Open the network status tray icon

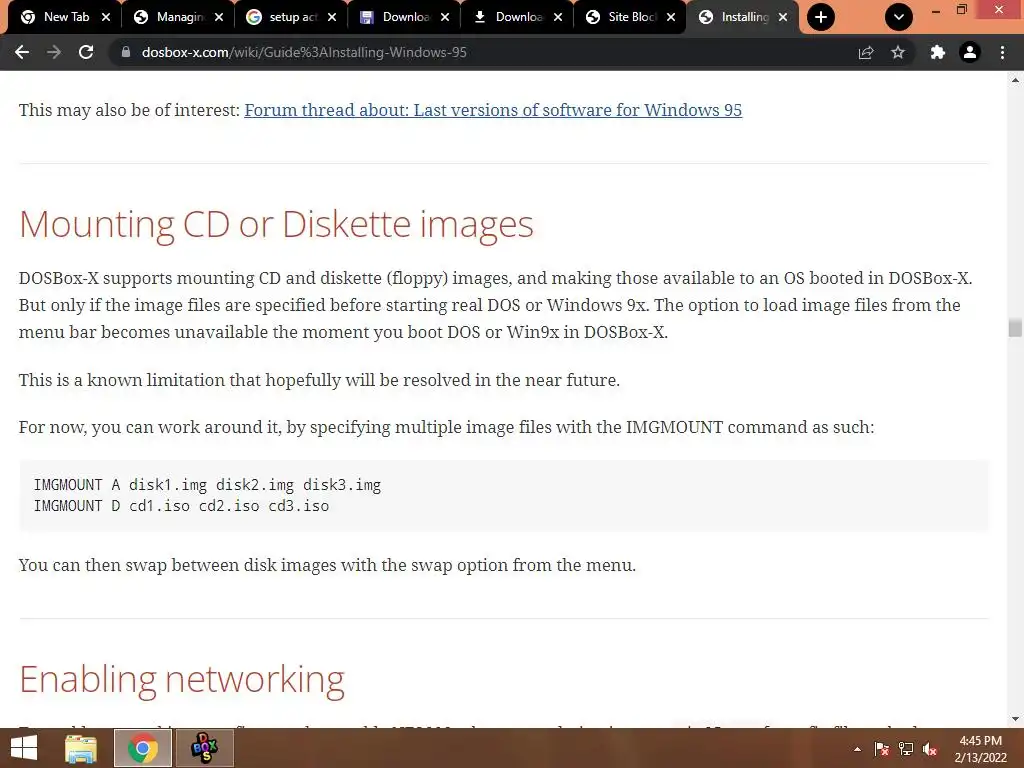point(906,749)
